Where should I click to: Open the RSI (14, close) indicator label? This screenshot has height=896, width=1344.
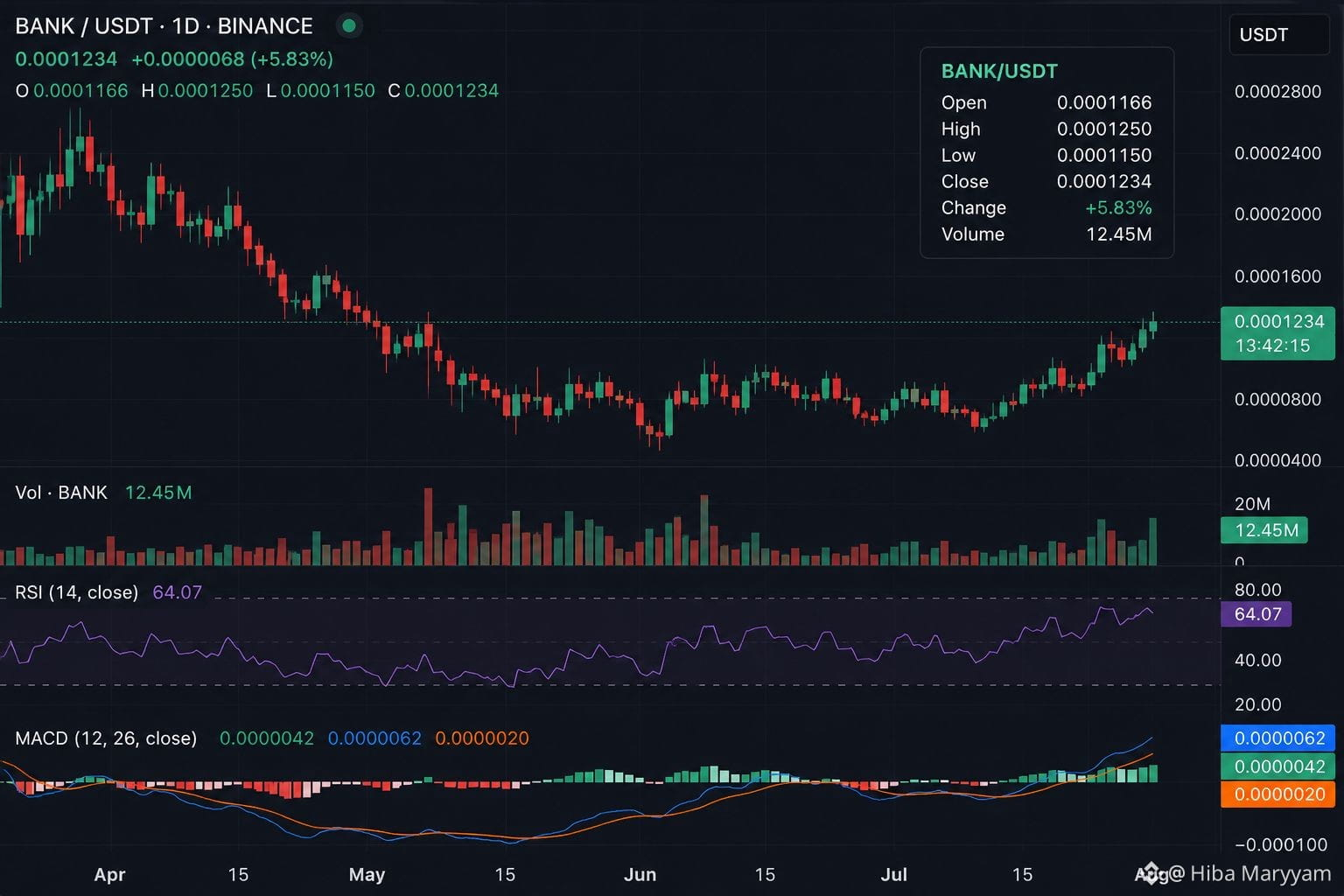77,592
